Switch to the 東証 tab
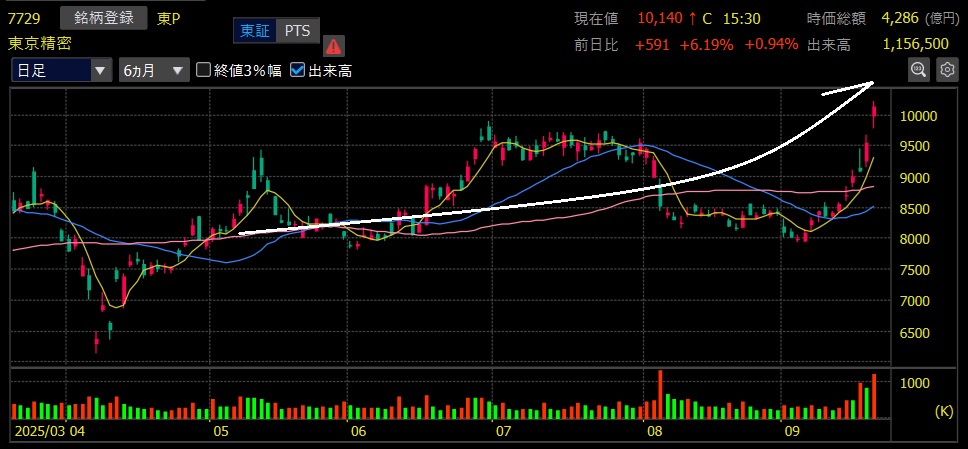Image resolution: width=968 pixels, height=449 pixels. pyautogui.click(x=253, y=31)
